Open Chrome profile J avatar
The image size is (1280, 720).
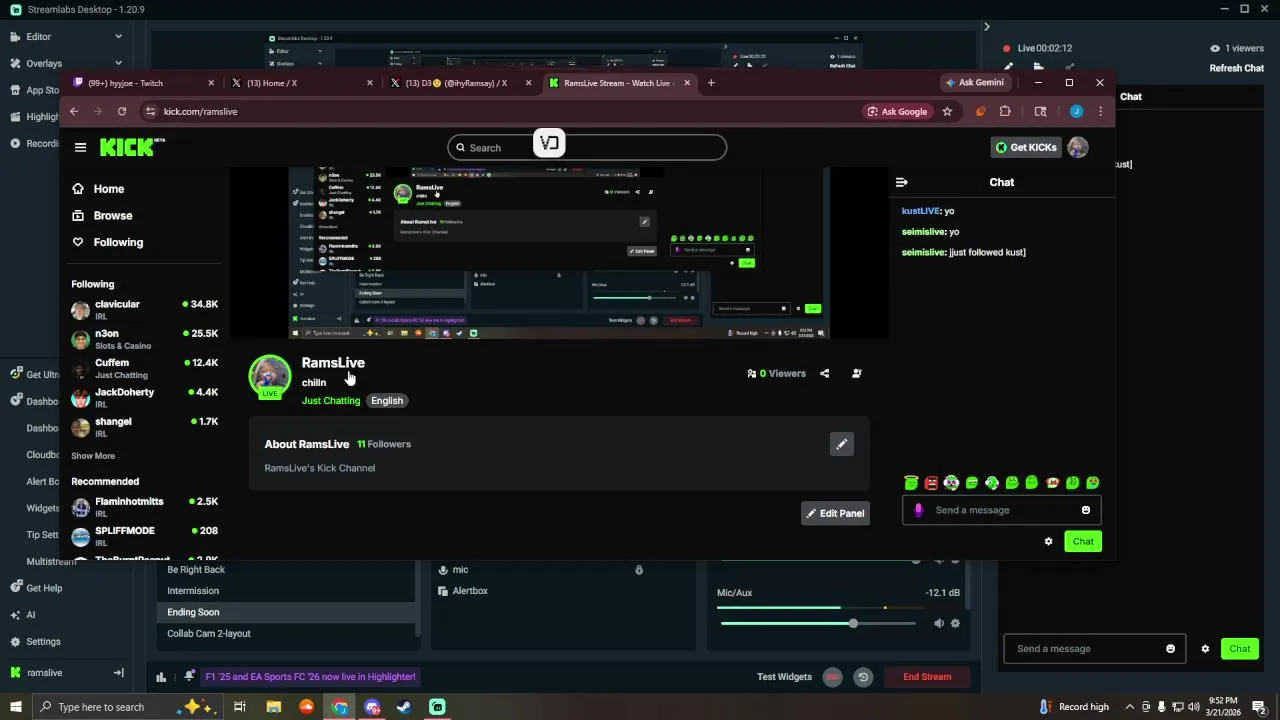click(x=1076, y=112)
